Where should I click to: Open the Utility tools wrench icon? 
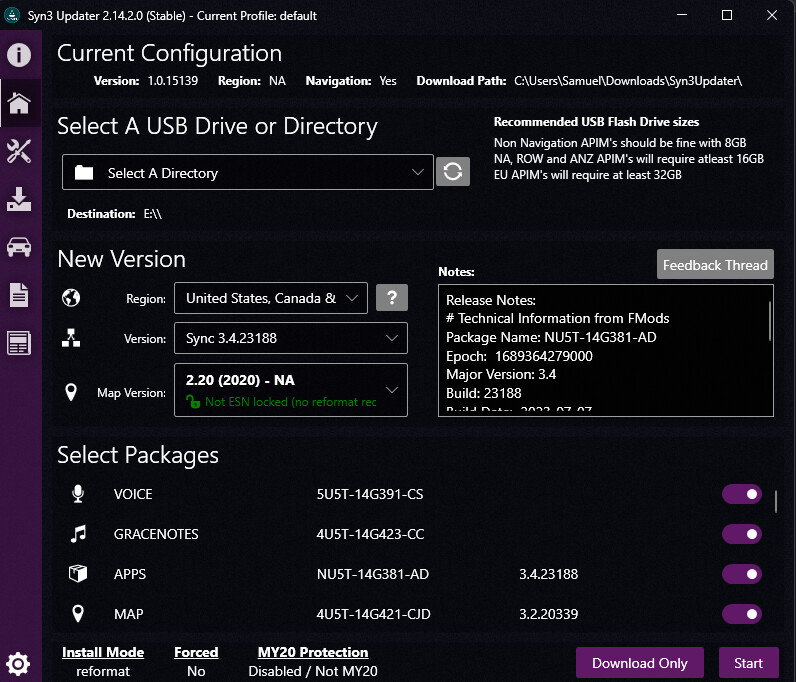[19, 151]
